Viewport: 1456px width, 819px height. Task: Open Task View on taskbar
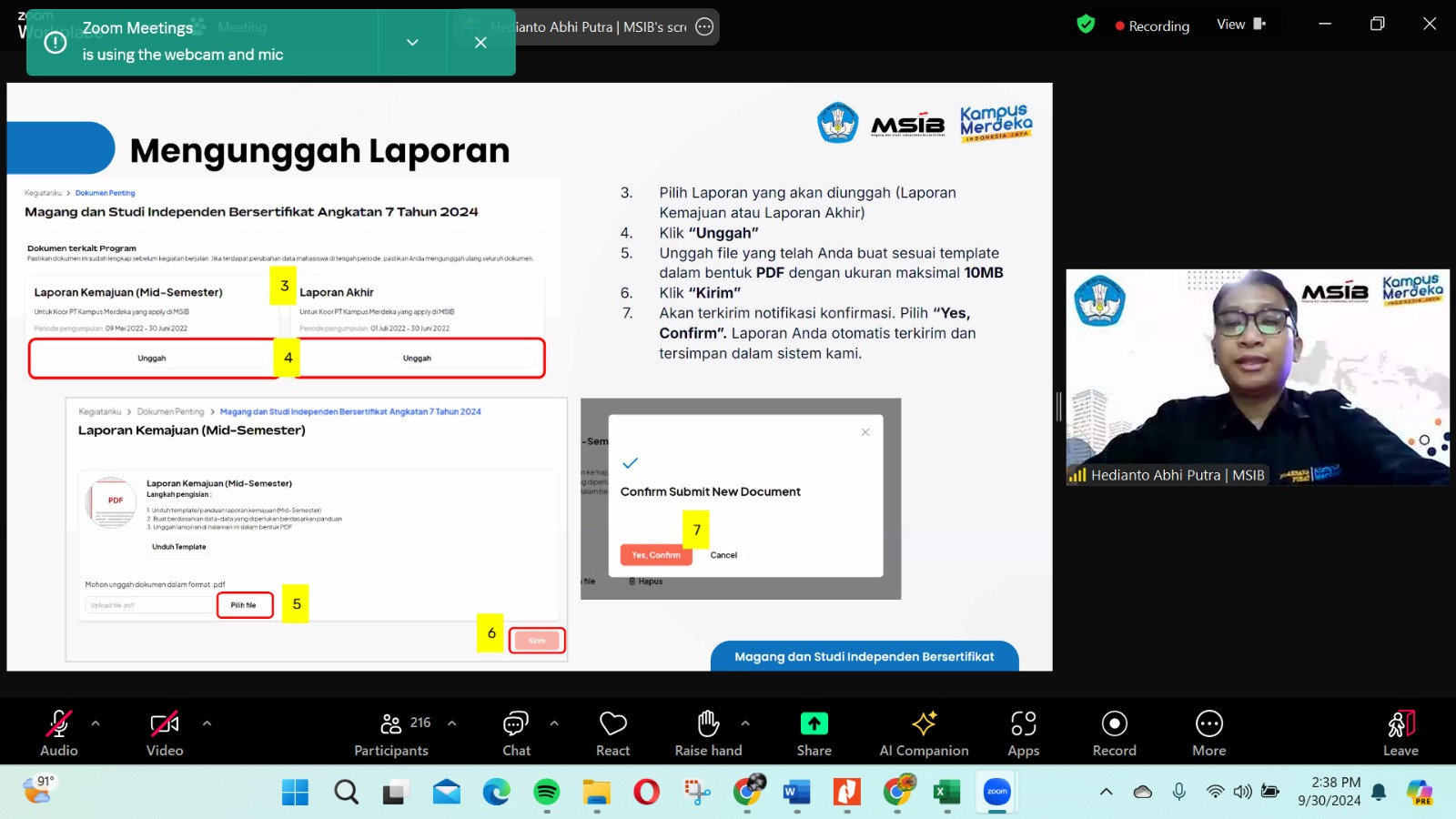(395, 793)
